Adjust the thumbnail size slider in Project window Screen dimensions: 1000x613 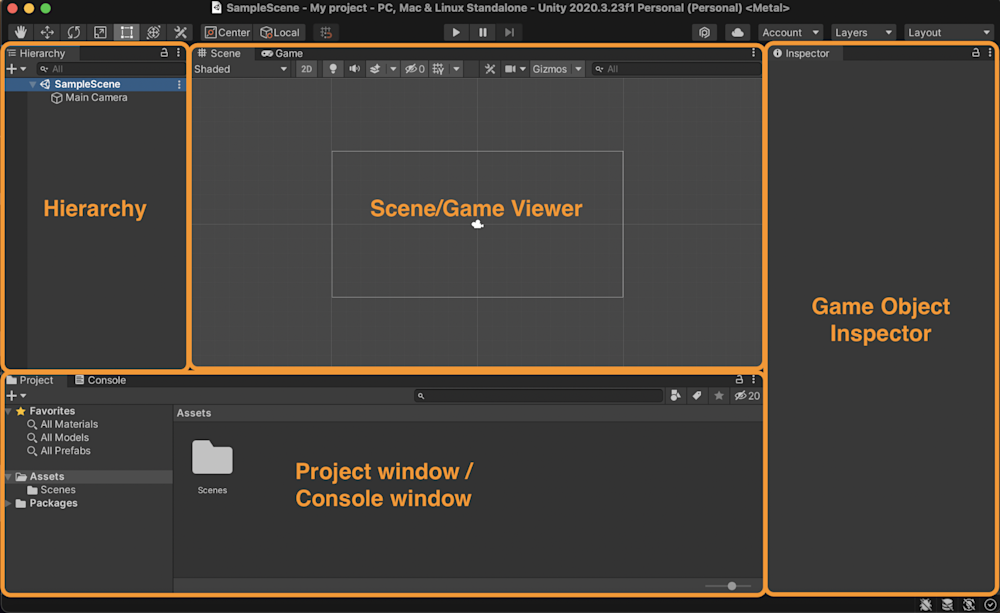(731, 586)
